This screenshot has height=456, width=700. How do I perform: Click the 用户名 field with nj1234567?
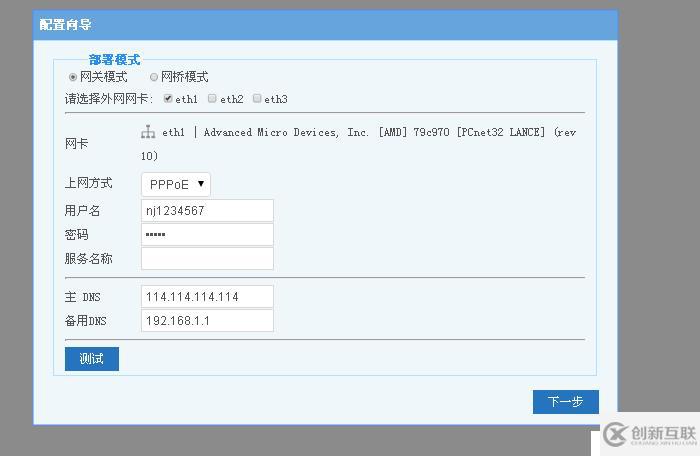207,210
